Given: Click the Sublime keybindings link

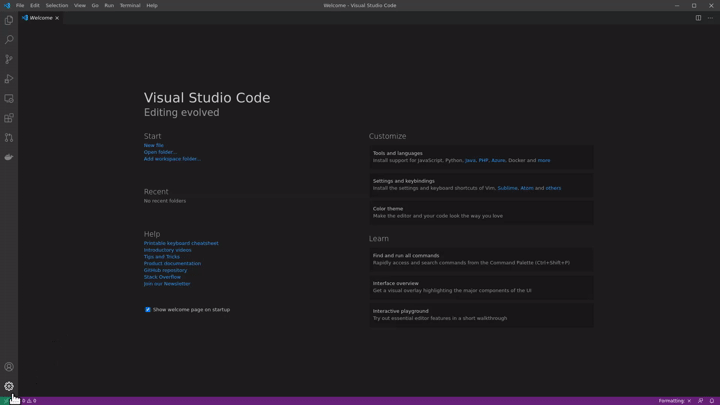Looking at the screenshot, I should [507, 188].
